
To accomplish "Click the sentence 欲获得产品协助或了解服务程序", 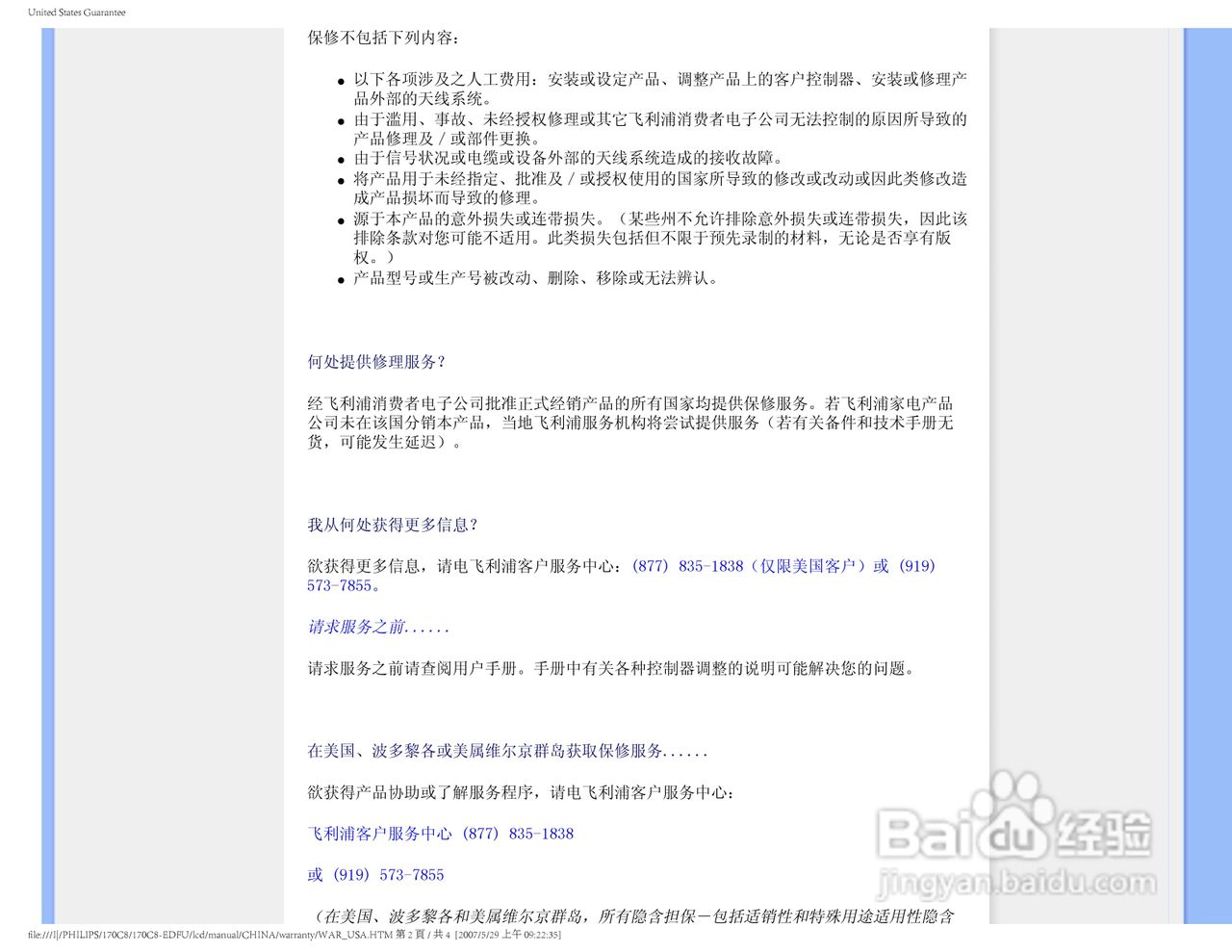I will (523, 792).
